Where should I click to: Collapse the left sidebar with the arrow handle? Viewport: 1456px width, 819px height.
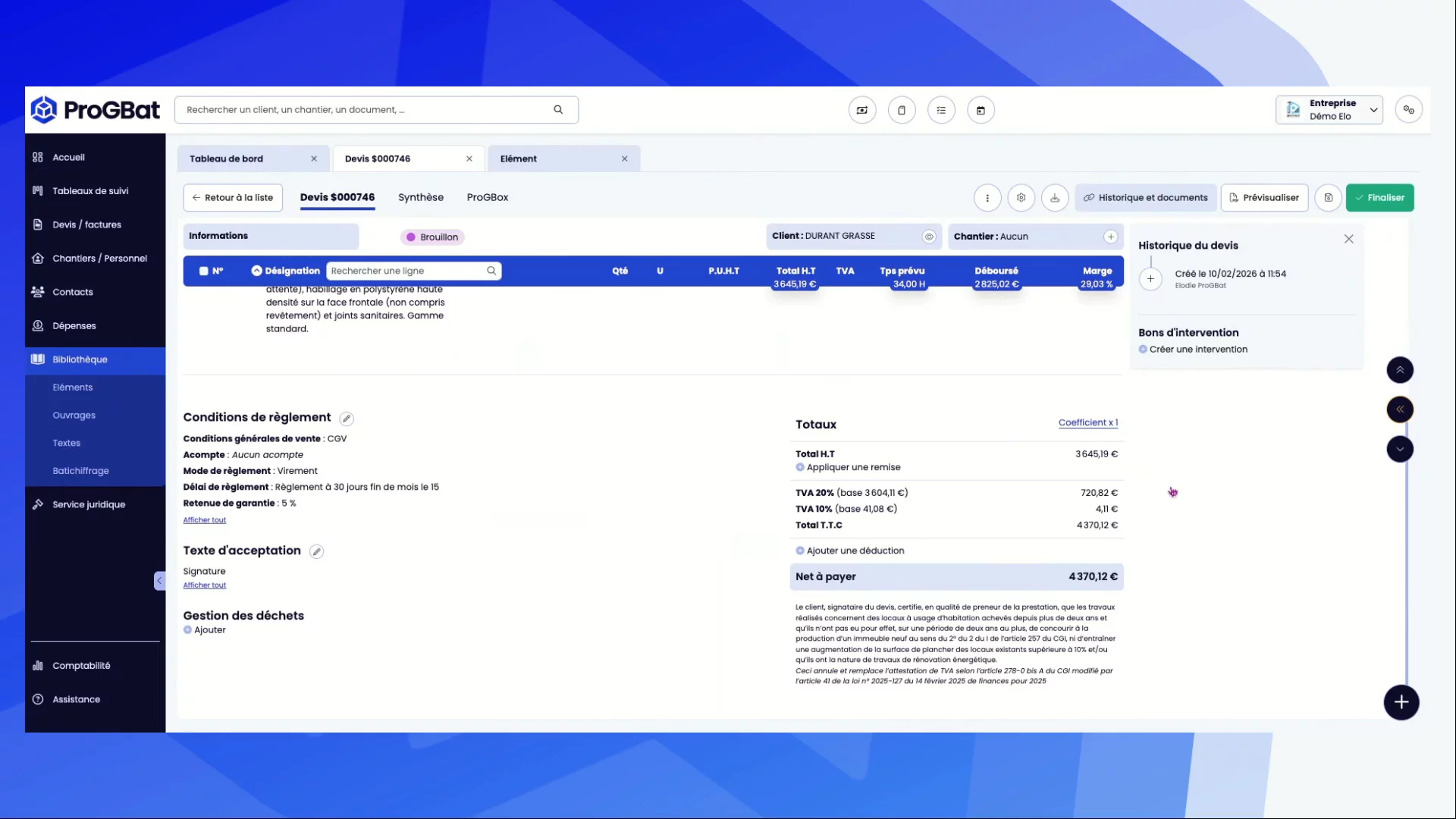click(159, 581)
